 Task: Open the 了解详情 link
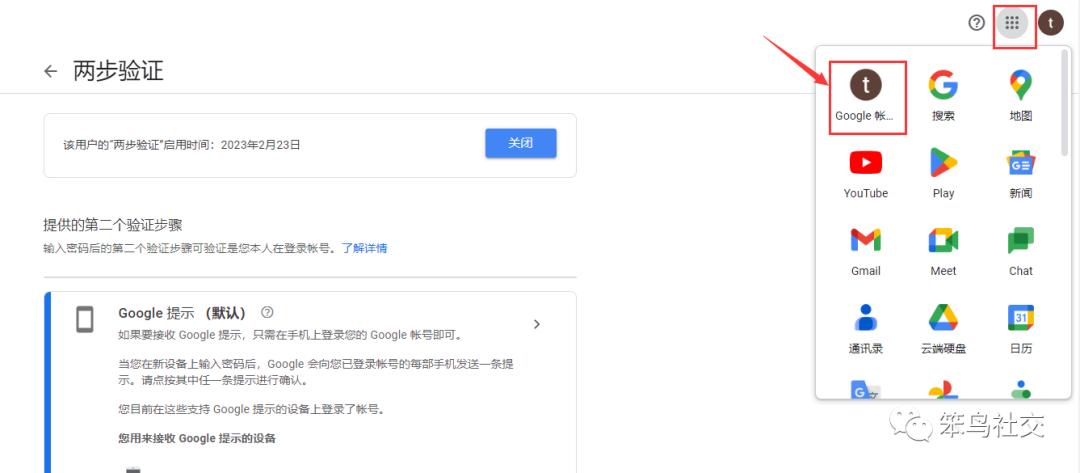click(364, 248)
